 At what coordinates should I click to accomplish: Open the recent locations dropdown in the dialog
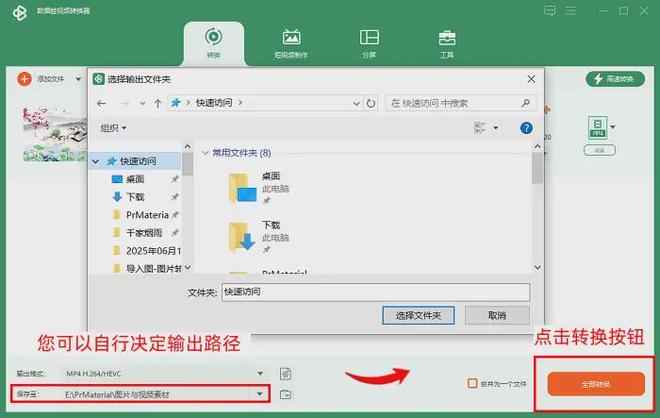[143, 103]
